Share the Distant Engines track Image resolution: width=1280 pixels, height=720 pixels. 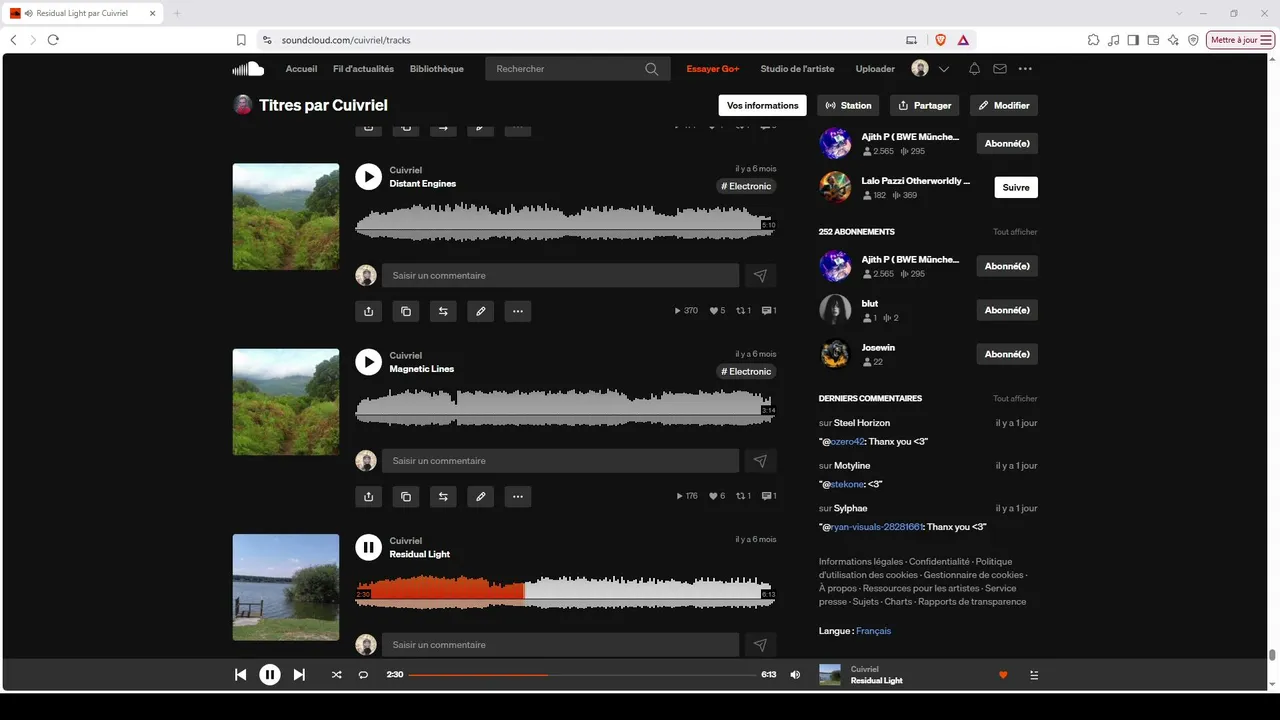tap(368, 311)
